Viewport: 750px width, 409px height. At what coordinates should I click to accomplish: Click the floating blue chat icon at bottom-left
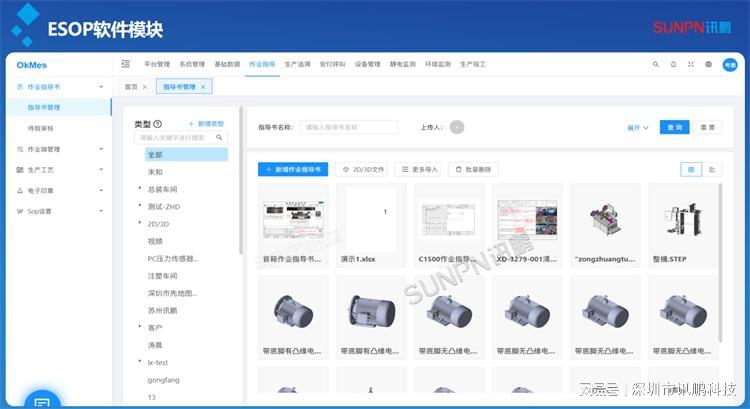click(x=41, y=401)
